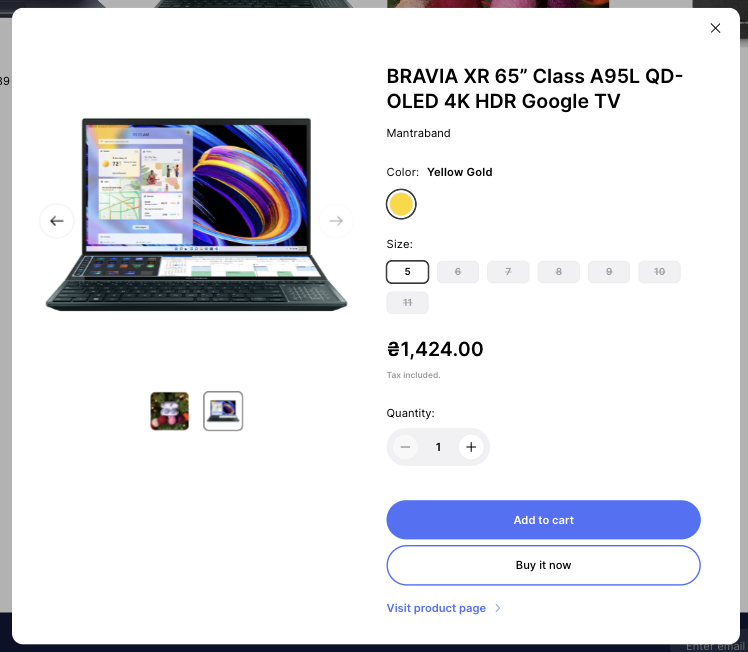This screenshot has height=652, width=748.
Task: View the laptop thumbnail image
Action: point(223,411)
